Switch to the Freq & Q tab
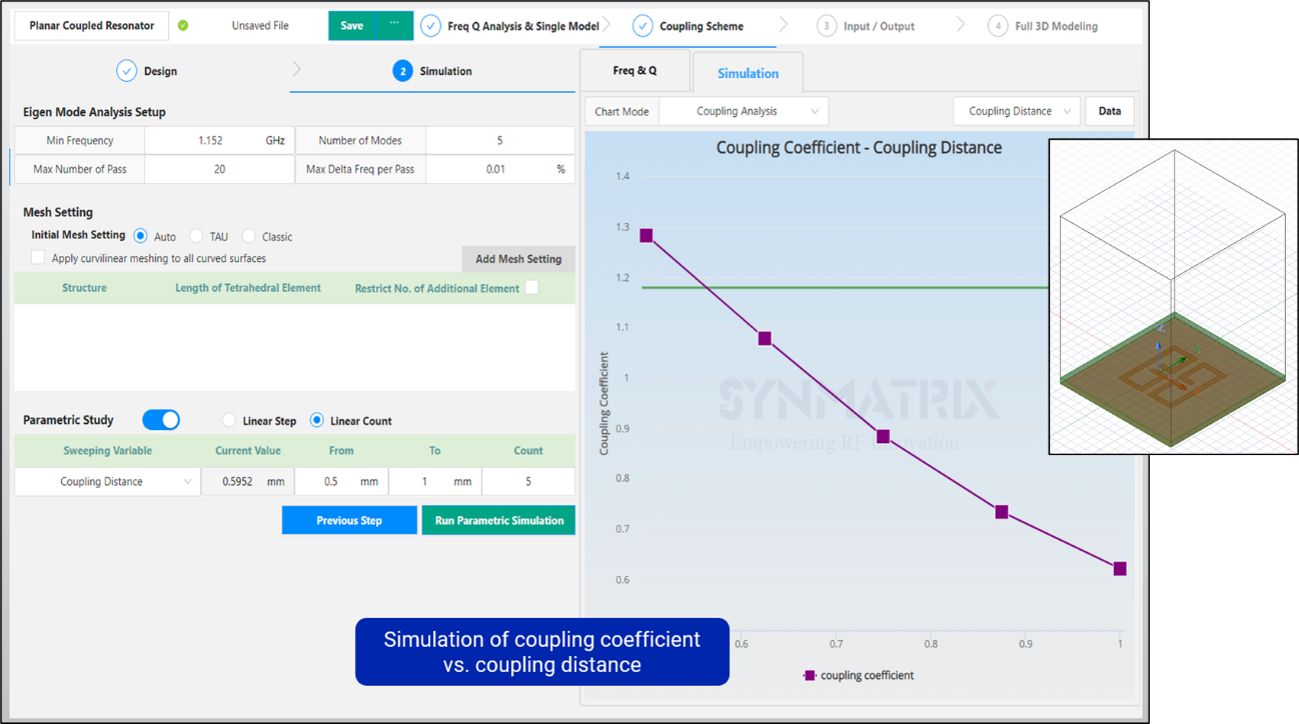The width and height of the screenshot is (1299, 724). click(x=634, y=71)
